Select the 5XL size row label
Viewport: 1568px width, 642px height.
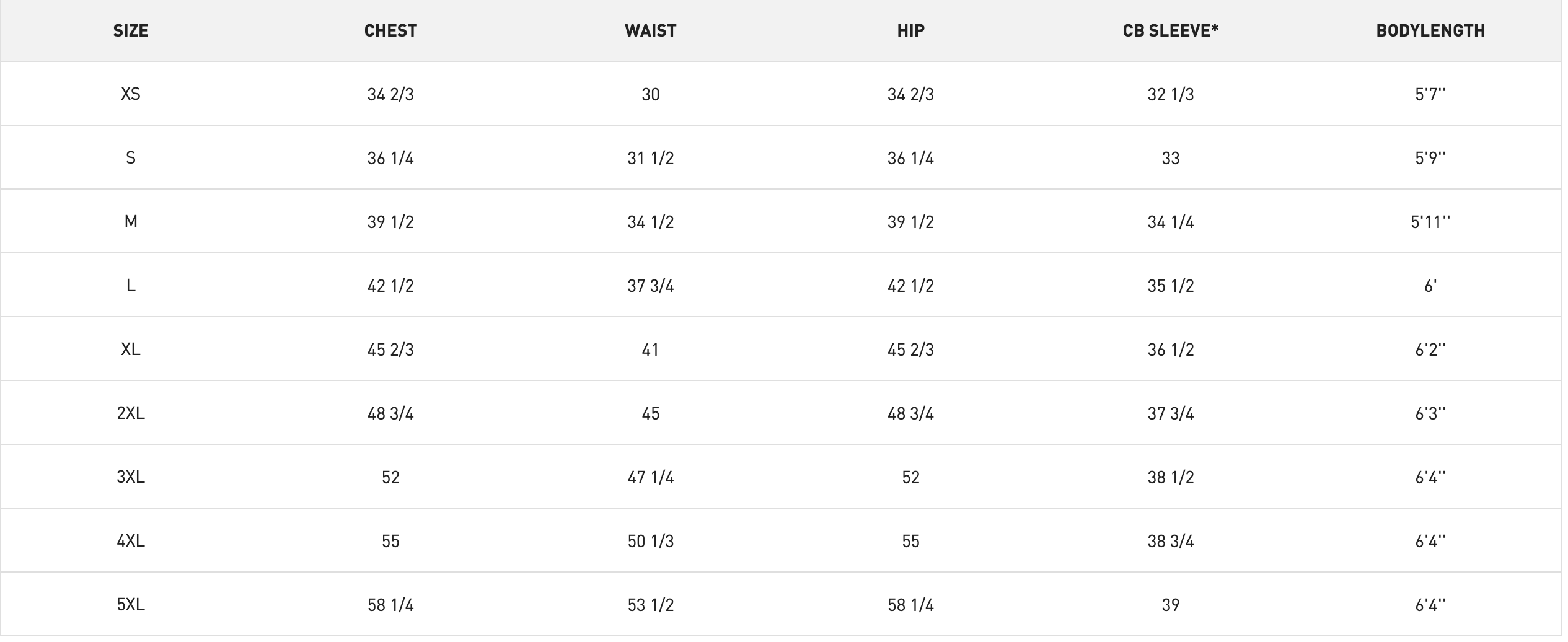point(131,605)
